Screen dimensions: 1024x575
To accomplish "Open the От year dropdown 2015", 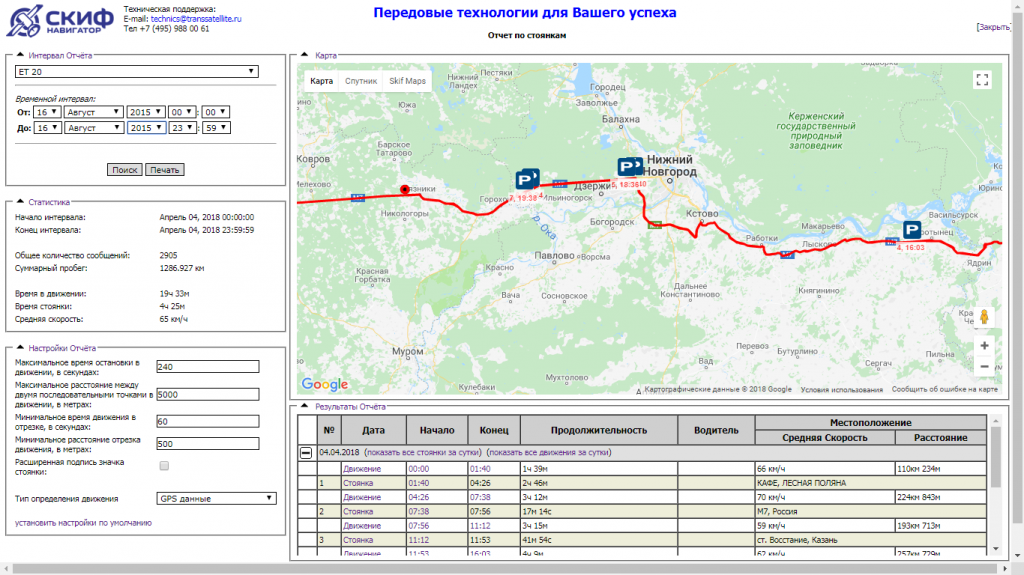I will 146,112.
